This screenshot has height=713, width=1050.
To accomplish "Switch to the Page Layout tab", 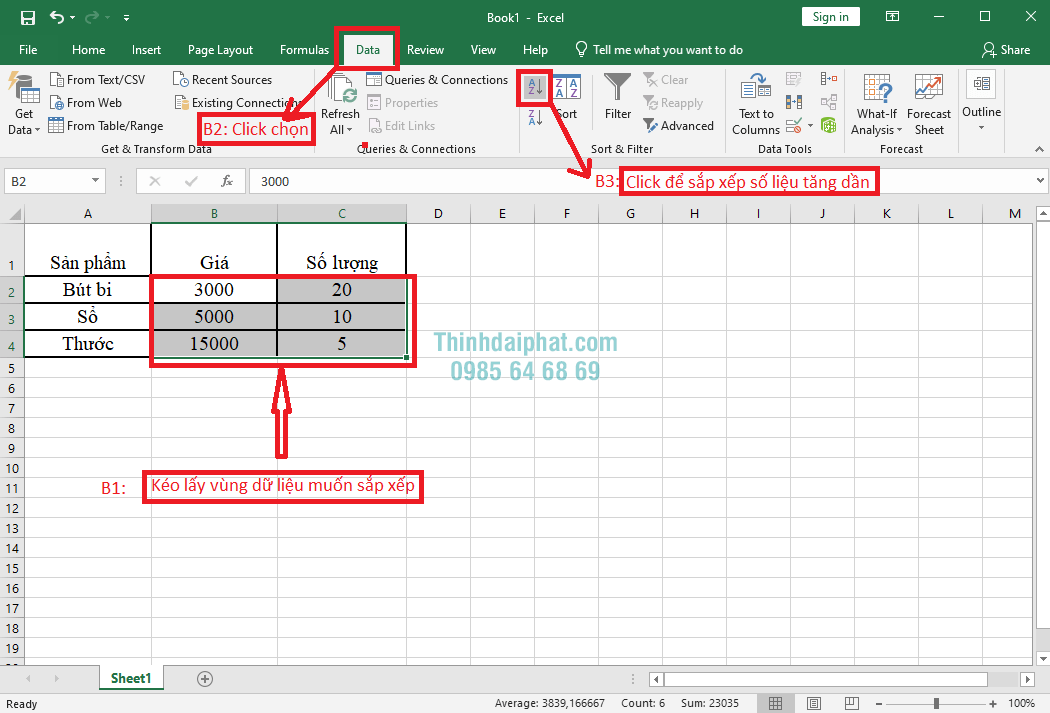I will (x=220, y=50).
